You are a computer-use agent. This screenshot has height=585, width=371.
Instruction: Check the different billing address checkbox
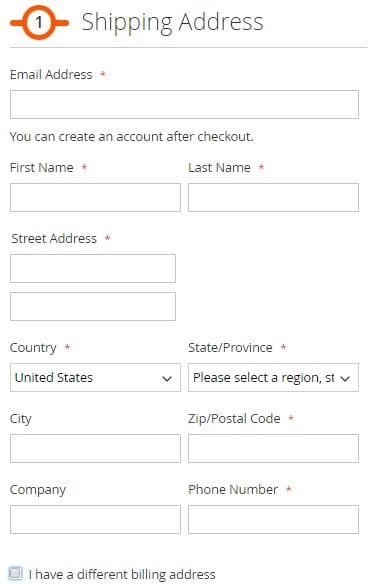15,573
